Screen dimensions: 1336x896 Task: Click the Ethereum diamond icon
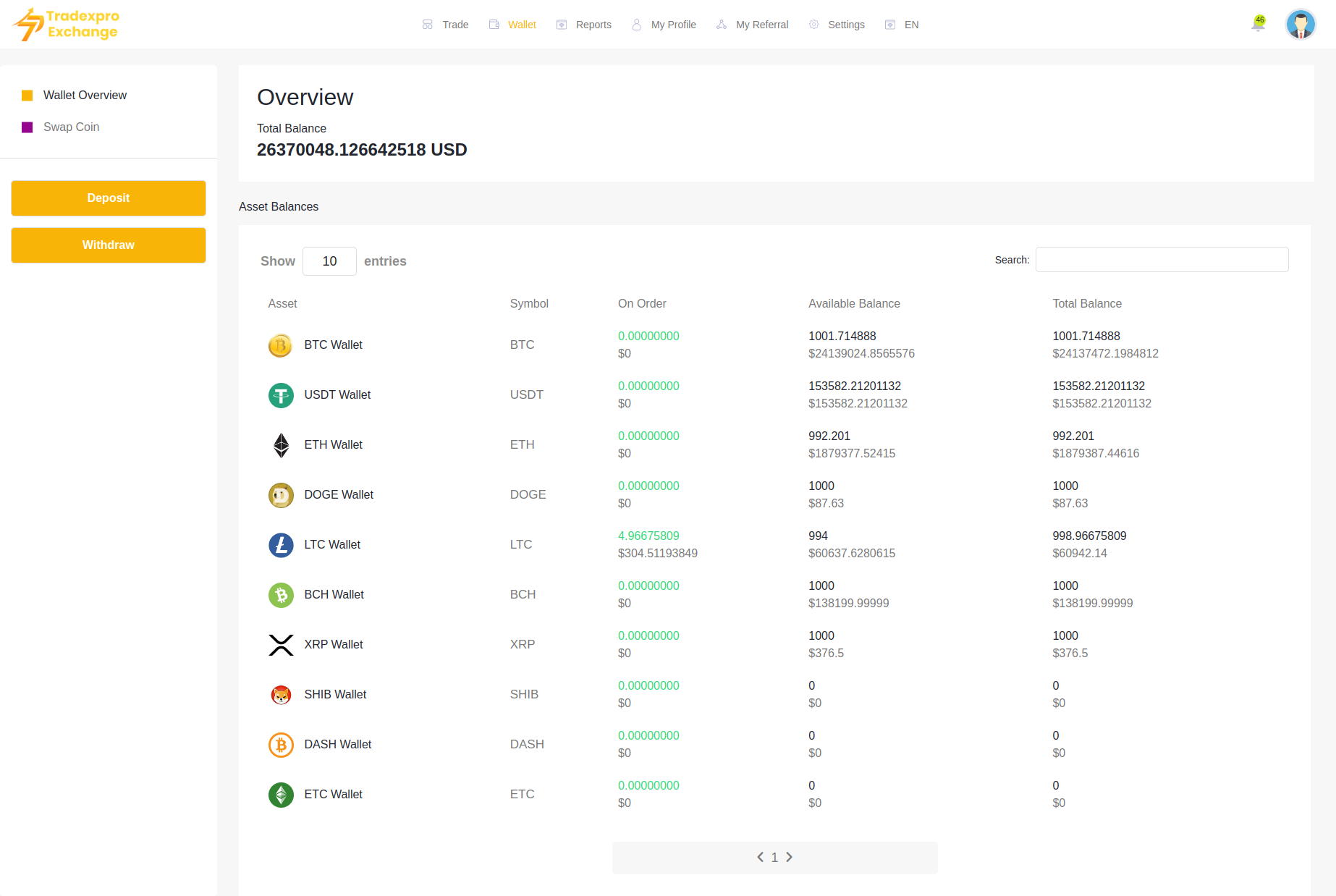pos(281,445)
